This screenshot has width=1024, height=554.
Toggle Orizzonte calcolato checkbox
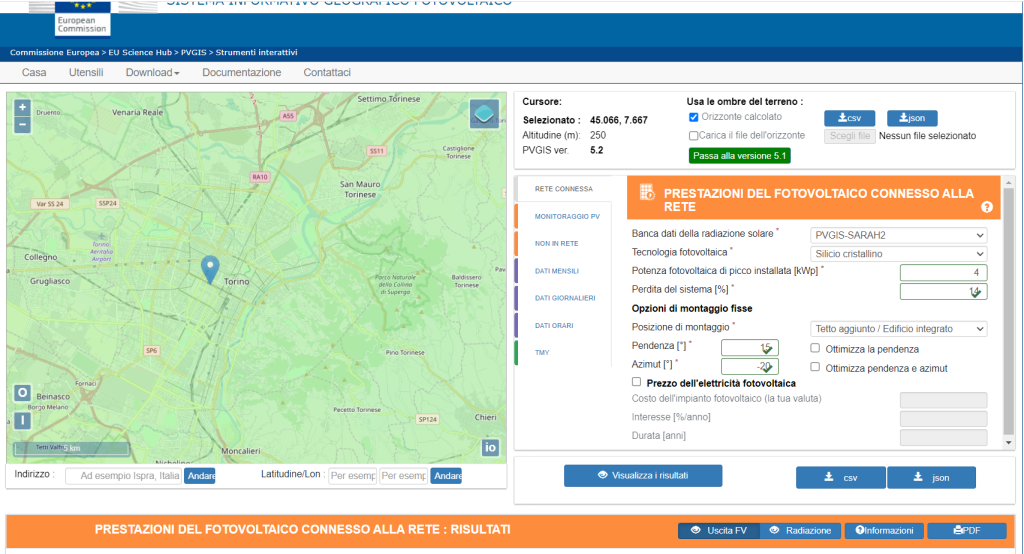pos(694,117)
